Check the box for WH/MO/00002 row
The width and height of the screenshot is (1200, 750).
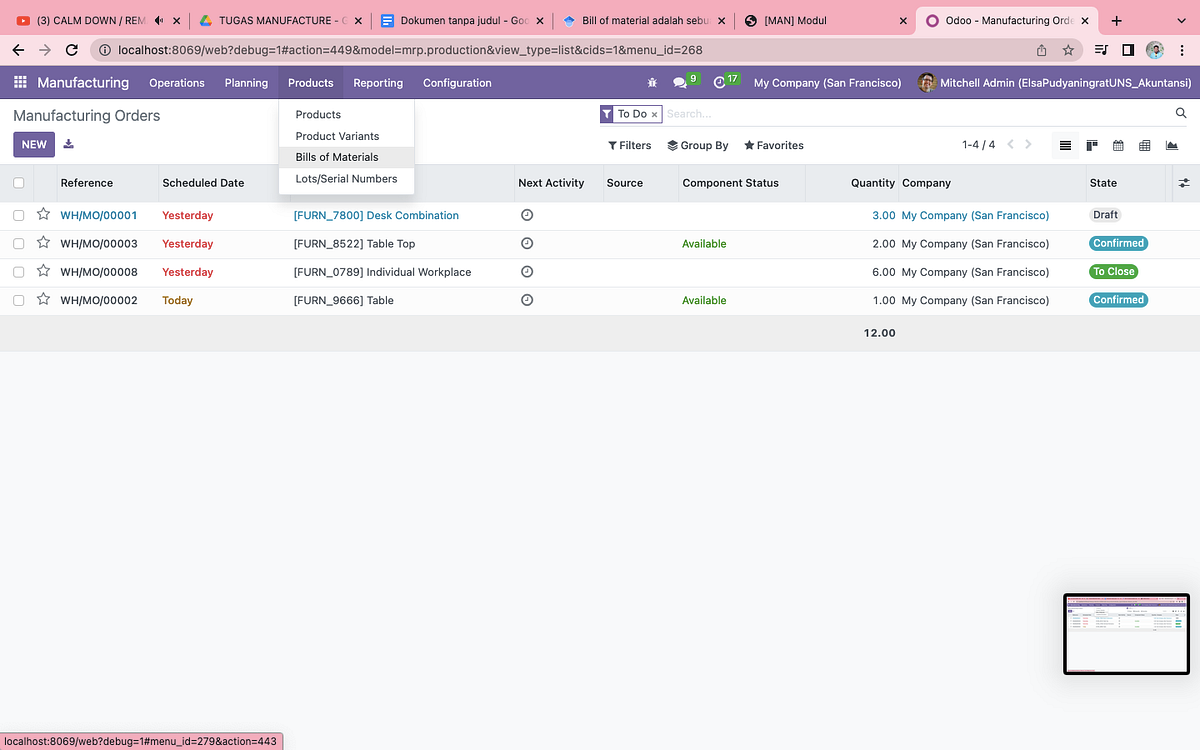19,300
